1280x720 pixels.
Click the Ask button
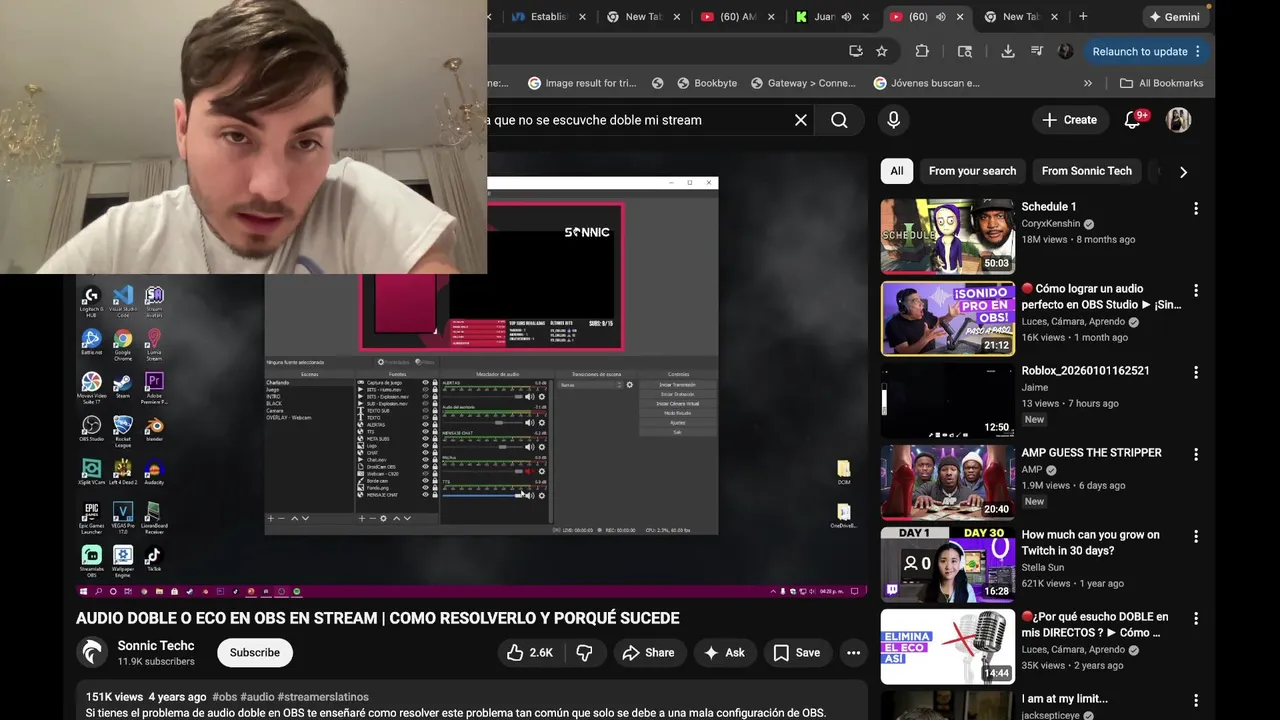coord(725,652)
